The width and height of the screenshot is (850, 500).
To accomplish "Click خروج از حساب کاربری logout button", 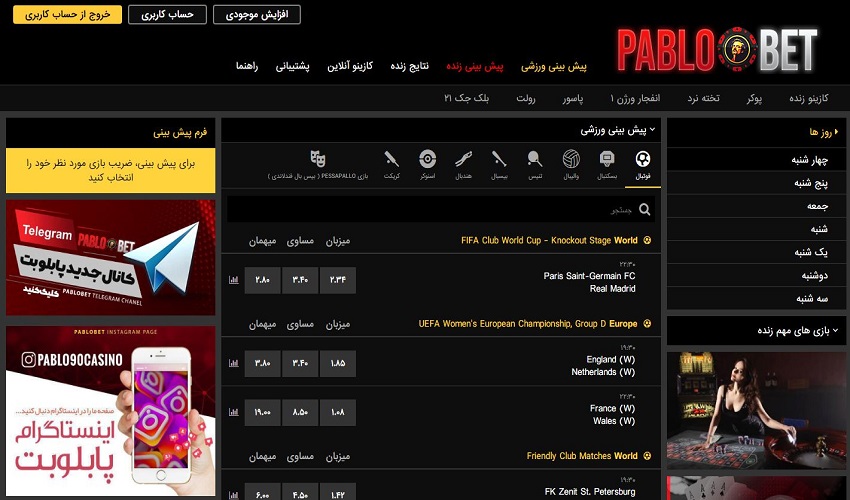I will 67,15.
